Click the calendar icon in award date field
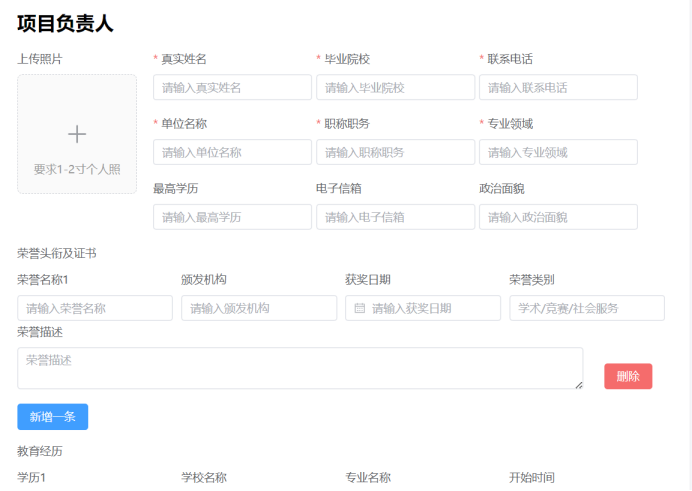Image resolution: width=692 pixels, height=491 pixels. click(360, 309)
